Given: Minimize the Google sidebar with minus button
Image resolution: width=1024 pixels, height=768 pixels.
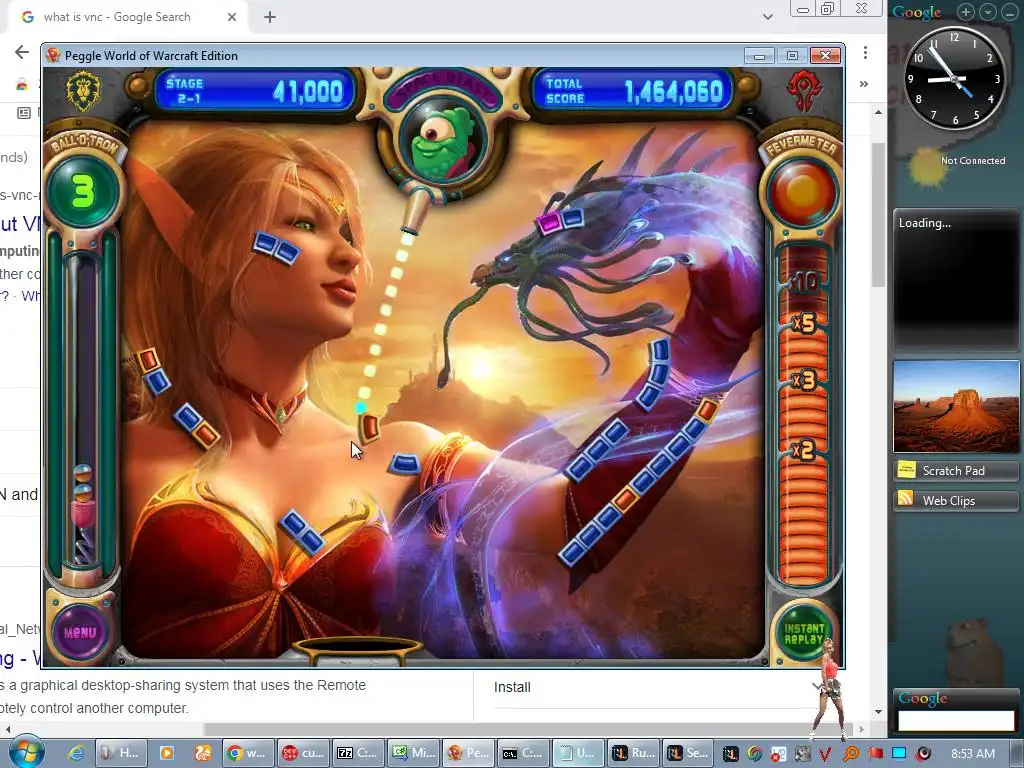Looking at the screenshot, I should point(1009,12).
